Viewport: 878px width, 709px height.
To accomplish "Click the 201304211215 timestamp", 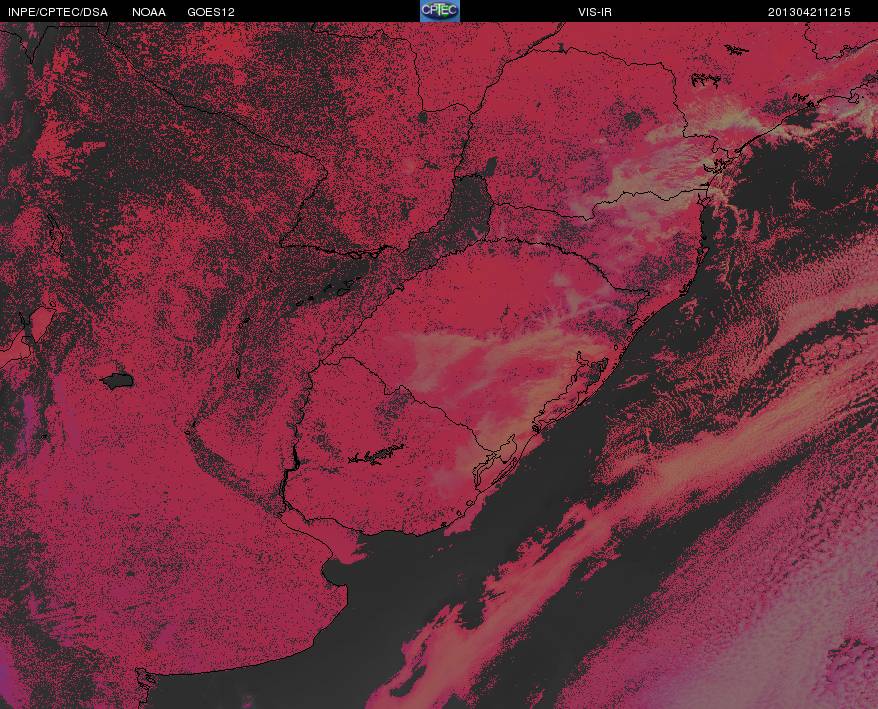I will [x=809, y=12].
